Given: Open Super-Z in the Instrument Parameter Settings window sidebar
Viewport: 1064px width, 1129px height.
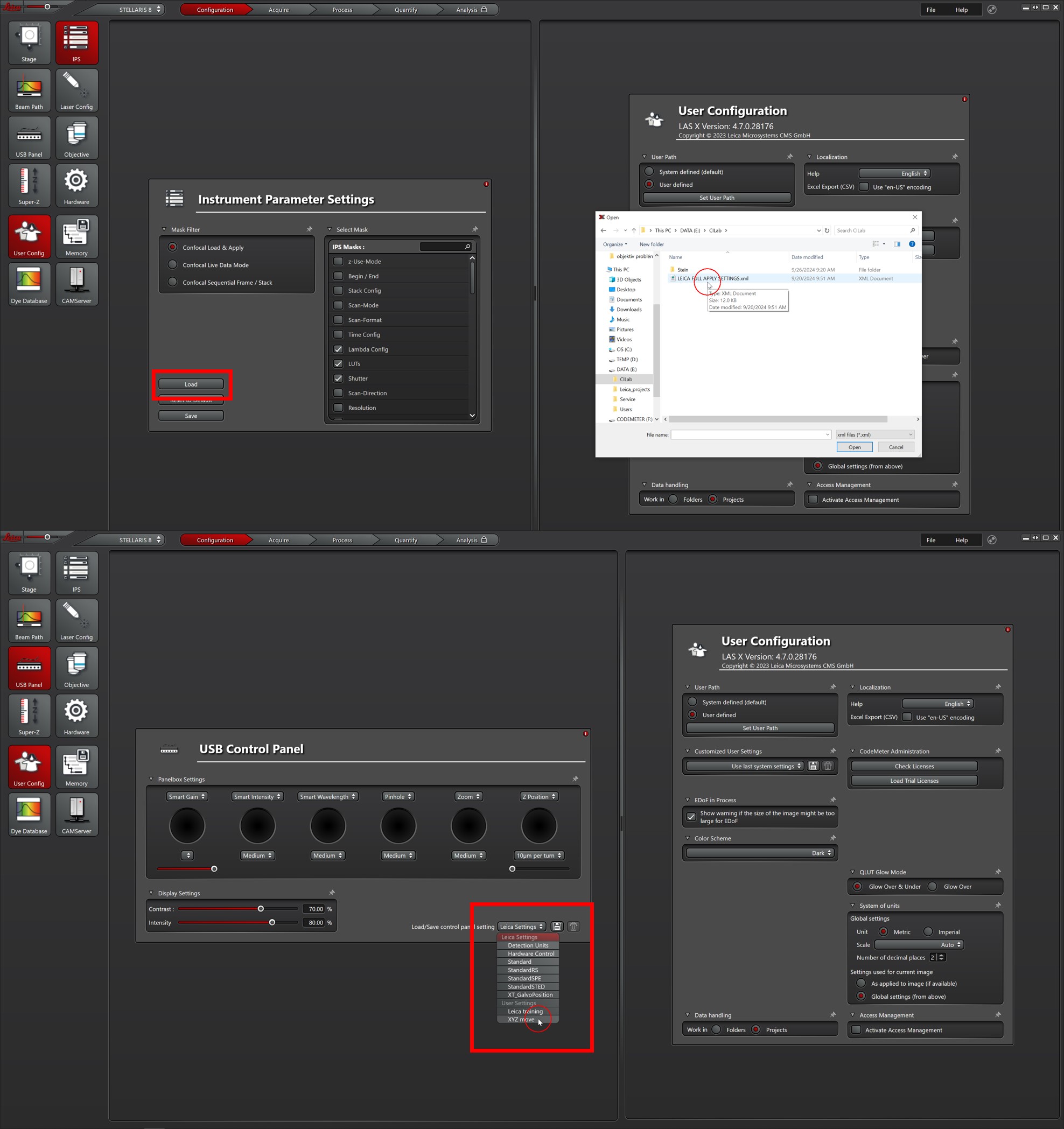Looking at the screenshot, I should coord(29,186).
